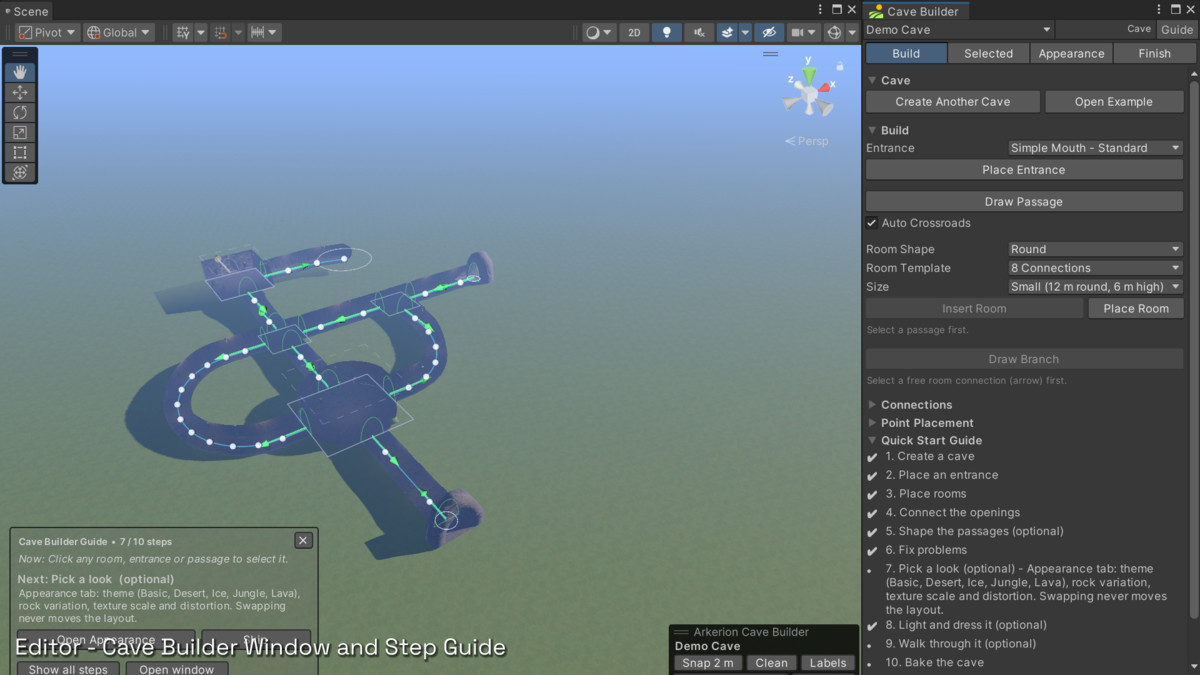Uncheck the Auto Crossroads checkbox

point(872,223)
